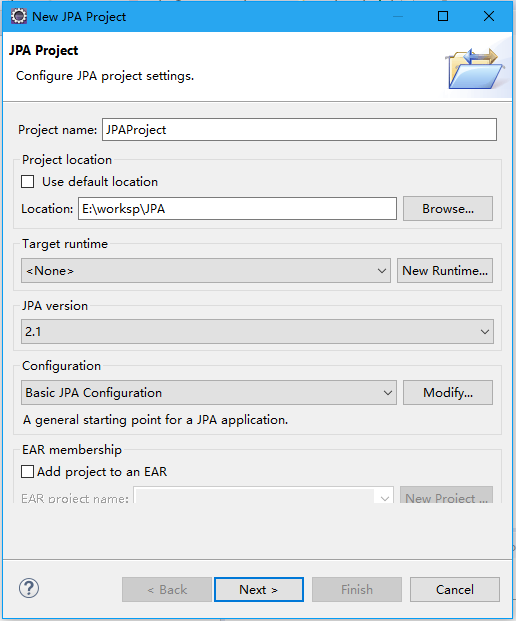Click the New Runtime... button
516x621 pixels.
(x=445, y=271)
